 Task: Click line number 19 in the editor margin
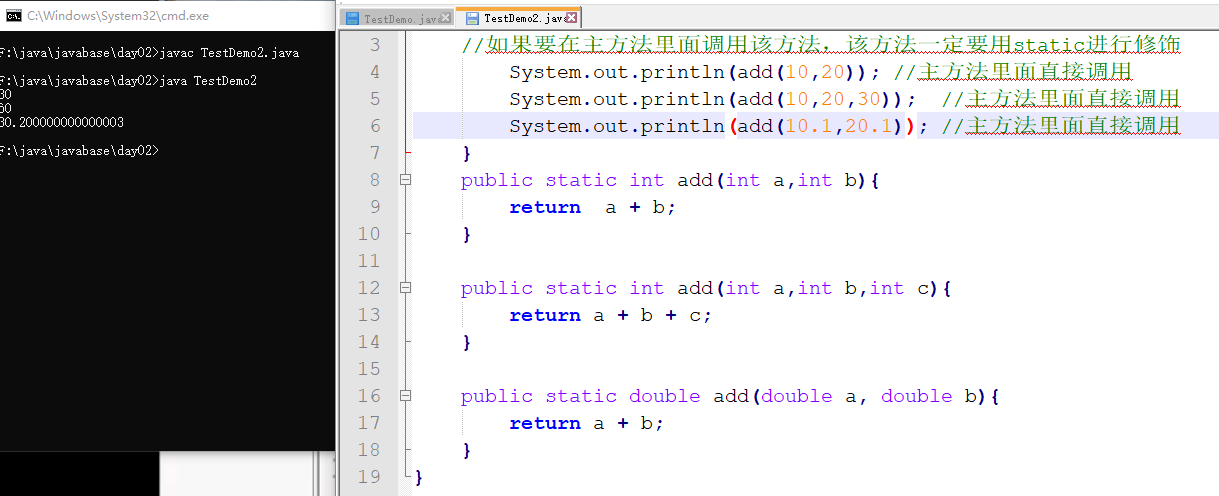(369, 477)
